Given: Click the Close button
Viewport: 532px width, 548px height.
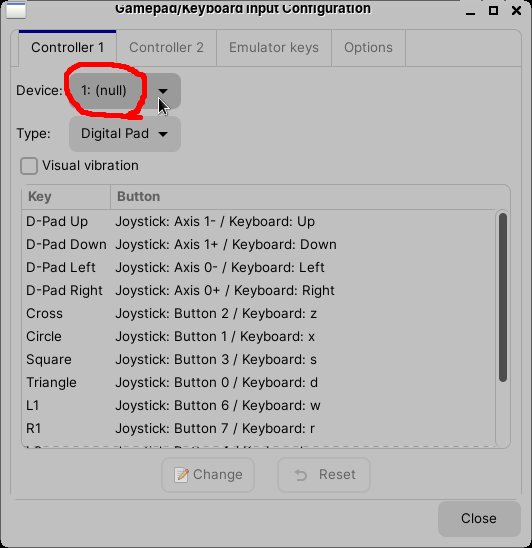Looking at the screenshot, I should click(x=479, y=519).
